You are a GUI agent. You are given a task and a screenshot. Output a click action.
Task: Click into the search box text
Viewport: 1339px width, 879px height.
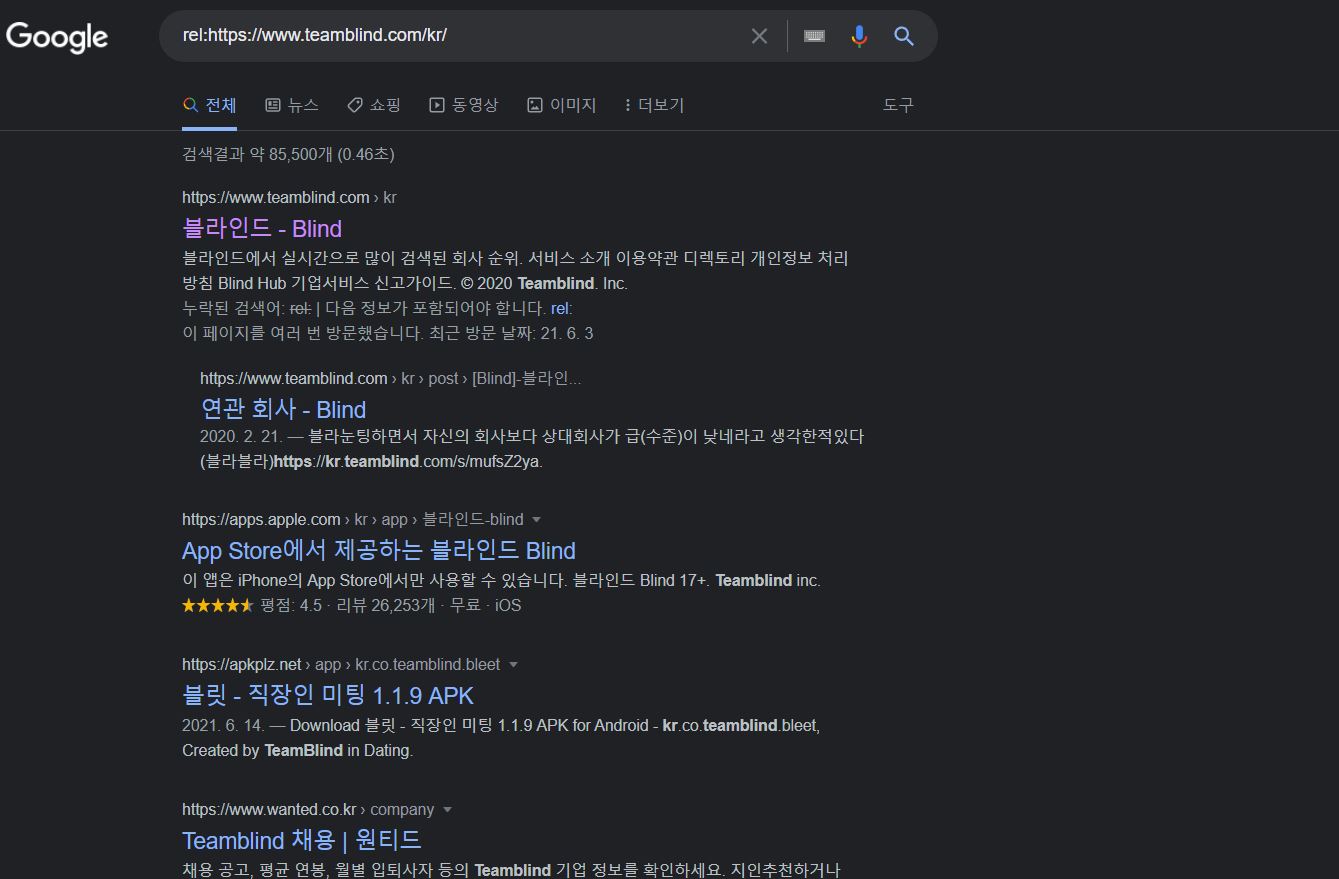click(314, 35)
